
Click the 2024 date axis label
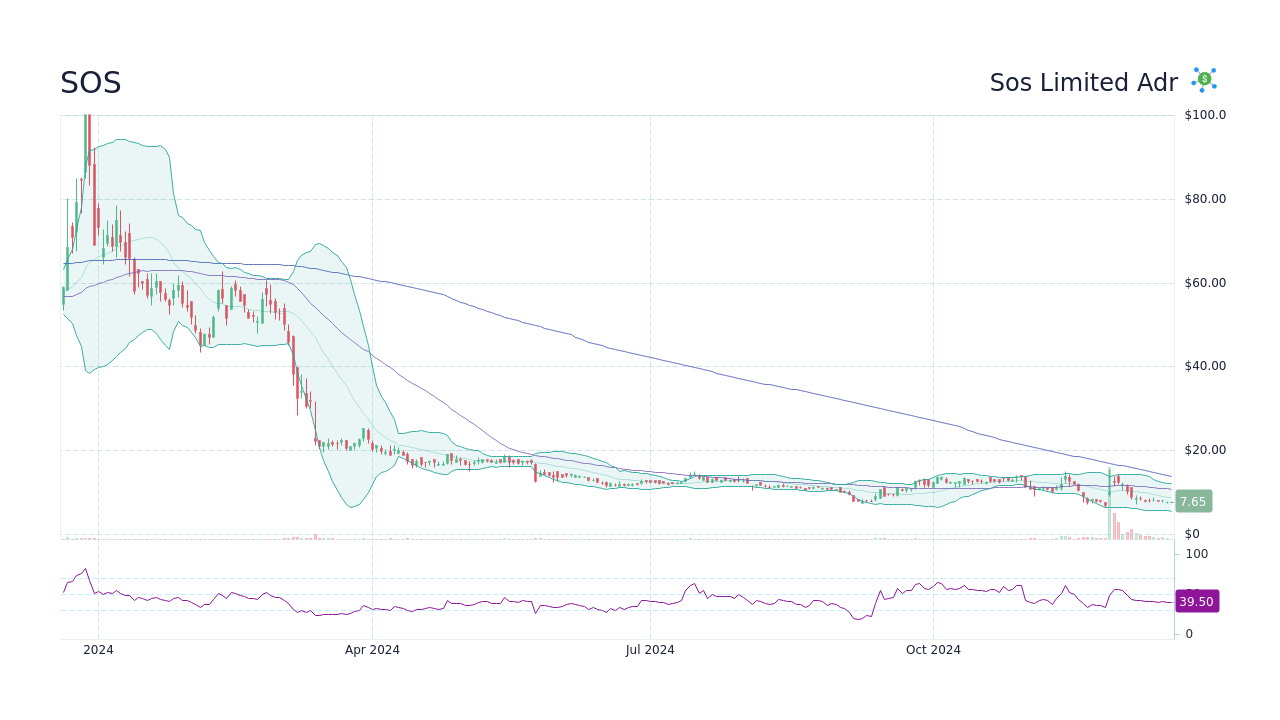(x=98, y=650)
